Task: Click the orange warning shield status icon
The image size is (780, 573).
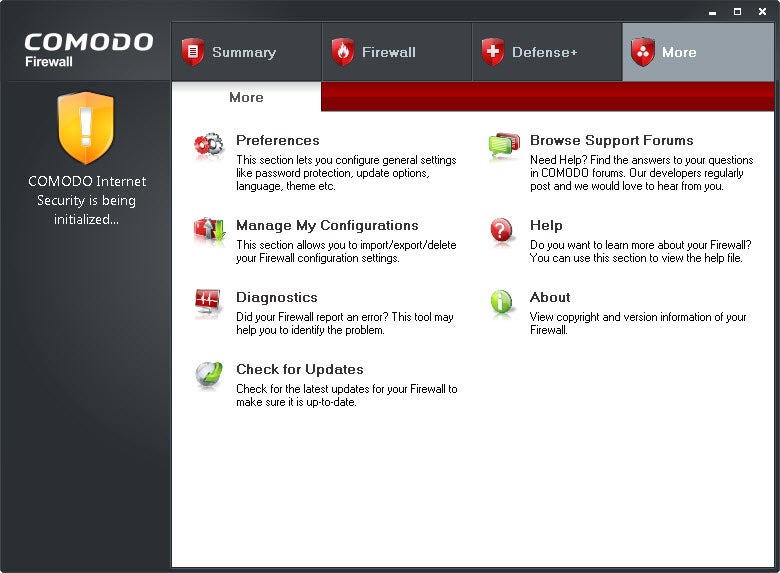Action: [x=86, y=128]
